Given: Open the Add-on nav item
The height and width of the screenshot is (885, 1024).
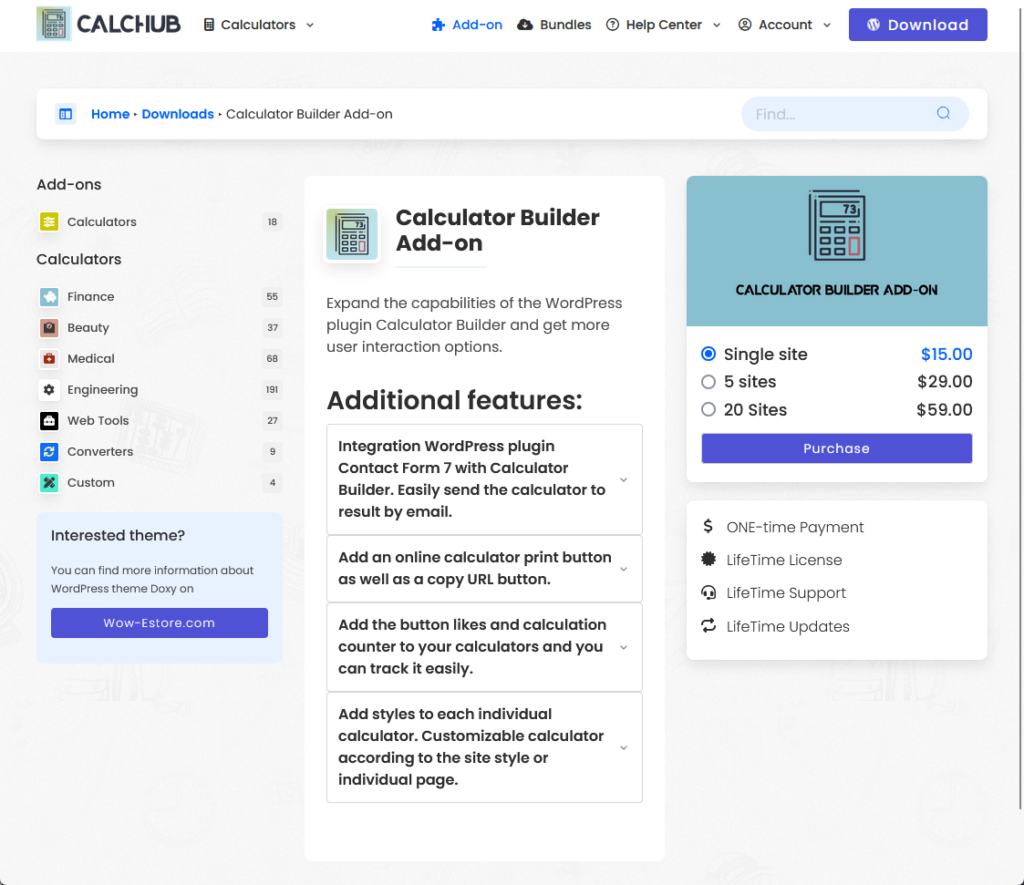Looking at the screenshot, I should tap(467, 25).
